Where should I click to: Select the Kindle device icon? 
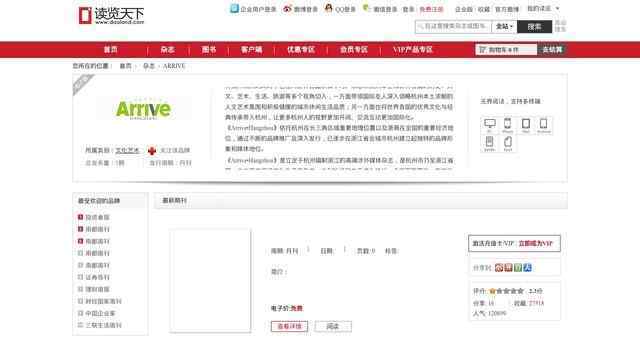pos(489,143)
